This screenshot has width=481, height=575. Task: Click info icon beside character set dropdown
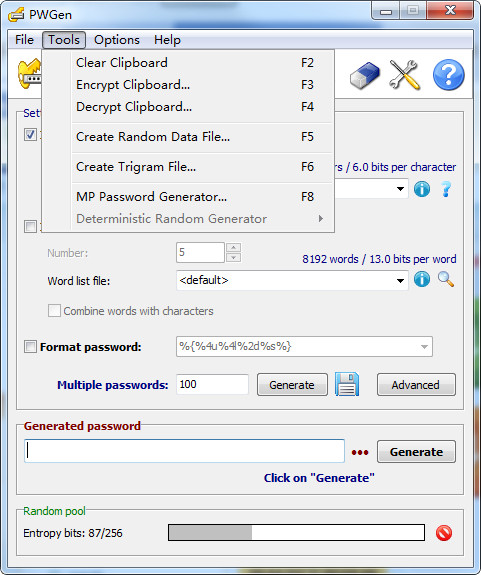tap(422, 189)
